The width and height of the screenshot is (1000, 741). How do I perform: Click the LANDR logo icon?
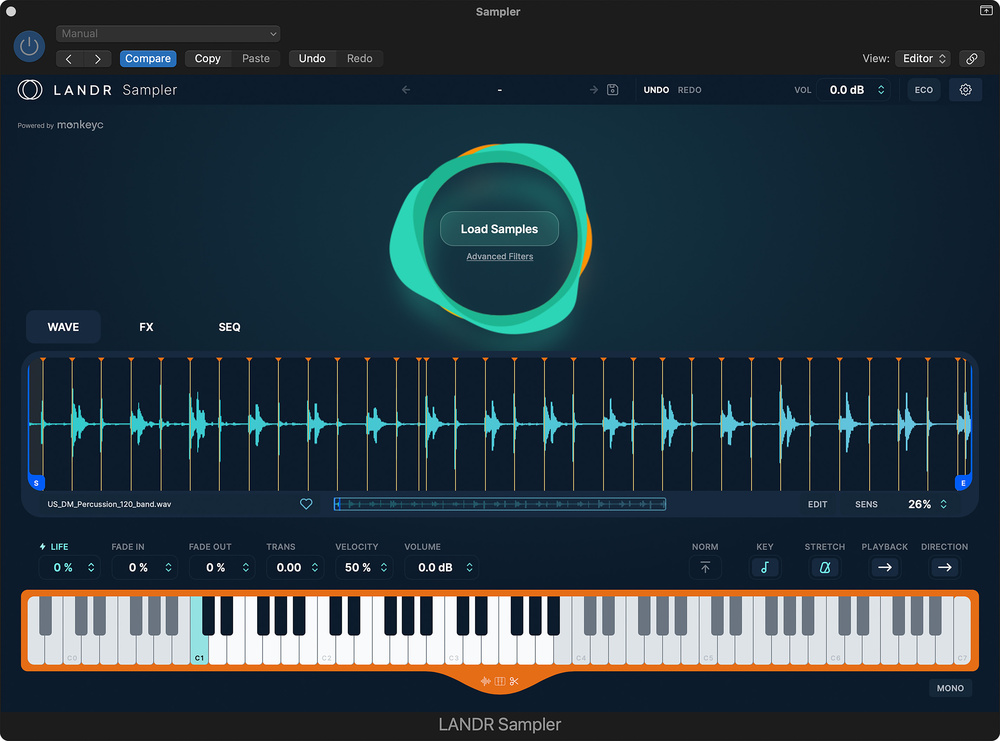coord(29,90)
